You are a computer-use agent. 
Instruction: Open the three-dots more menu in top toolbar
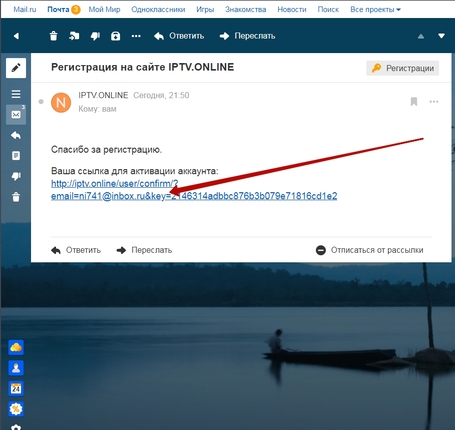[136, 36]
